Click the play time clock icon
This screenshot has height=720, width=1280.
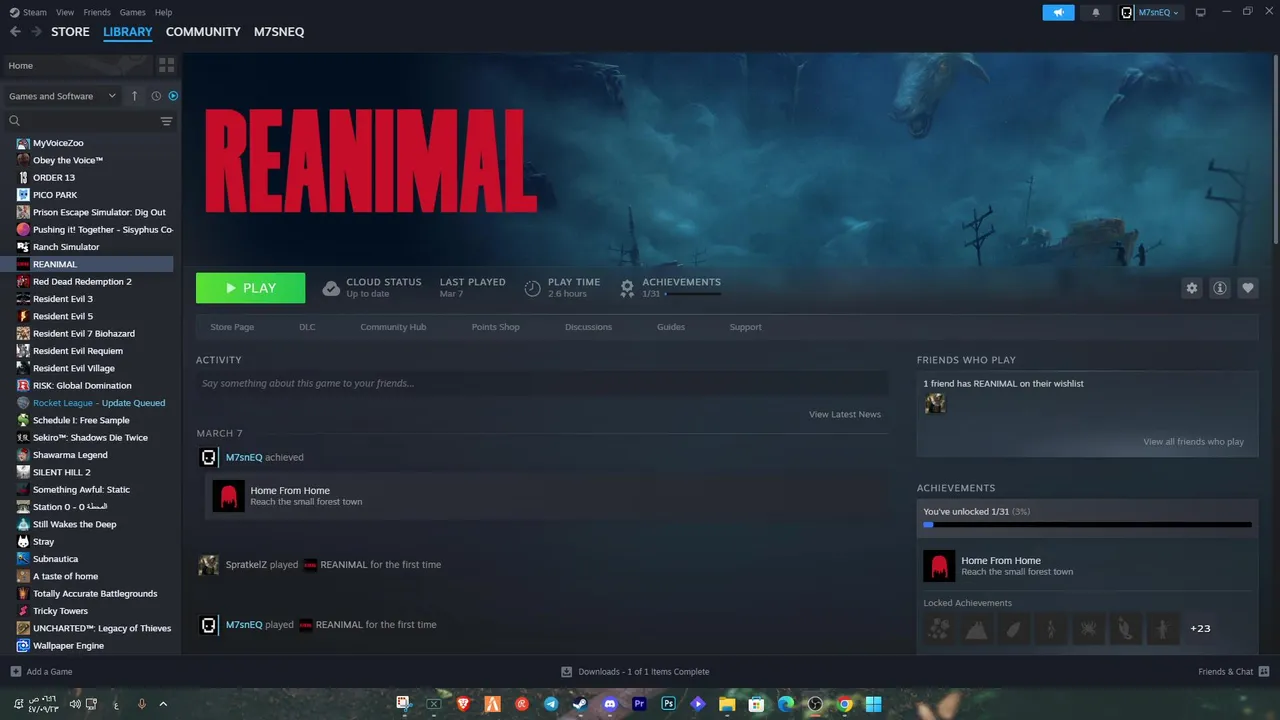coord(532,288)
